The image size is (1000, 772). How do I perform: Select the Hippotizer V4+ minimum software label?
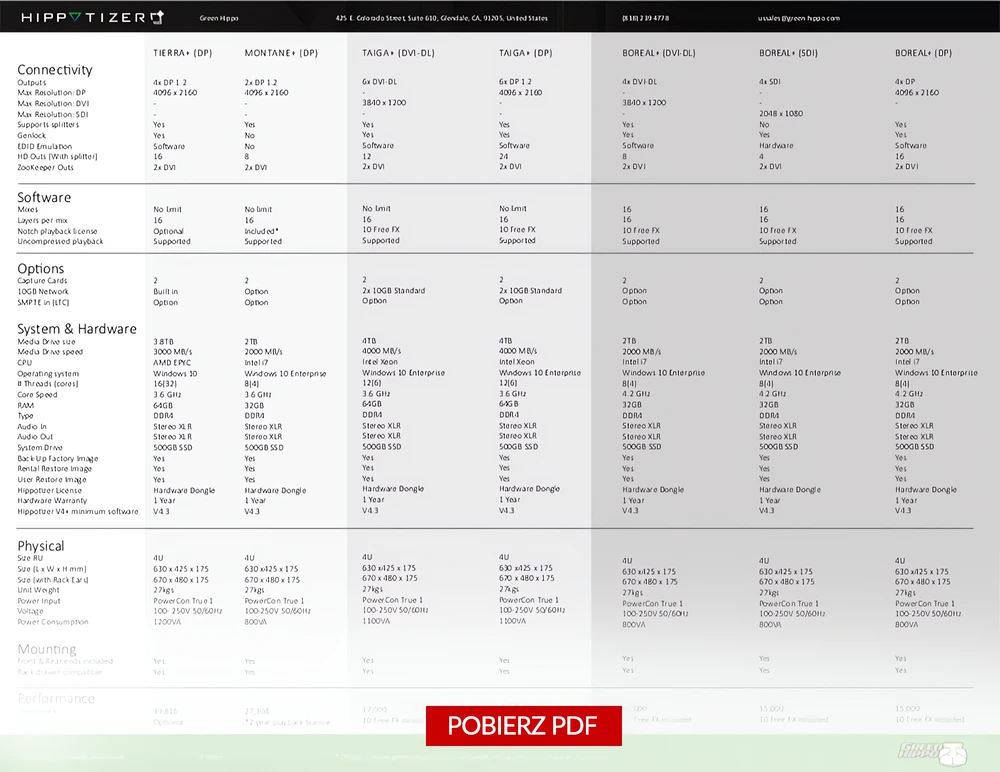click(78, 511)
